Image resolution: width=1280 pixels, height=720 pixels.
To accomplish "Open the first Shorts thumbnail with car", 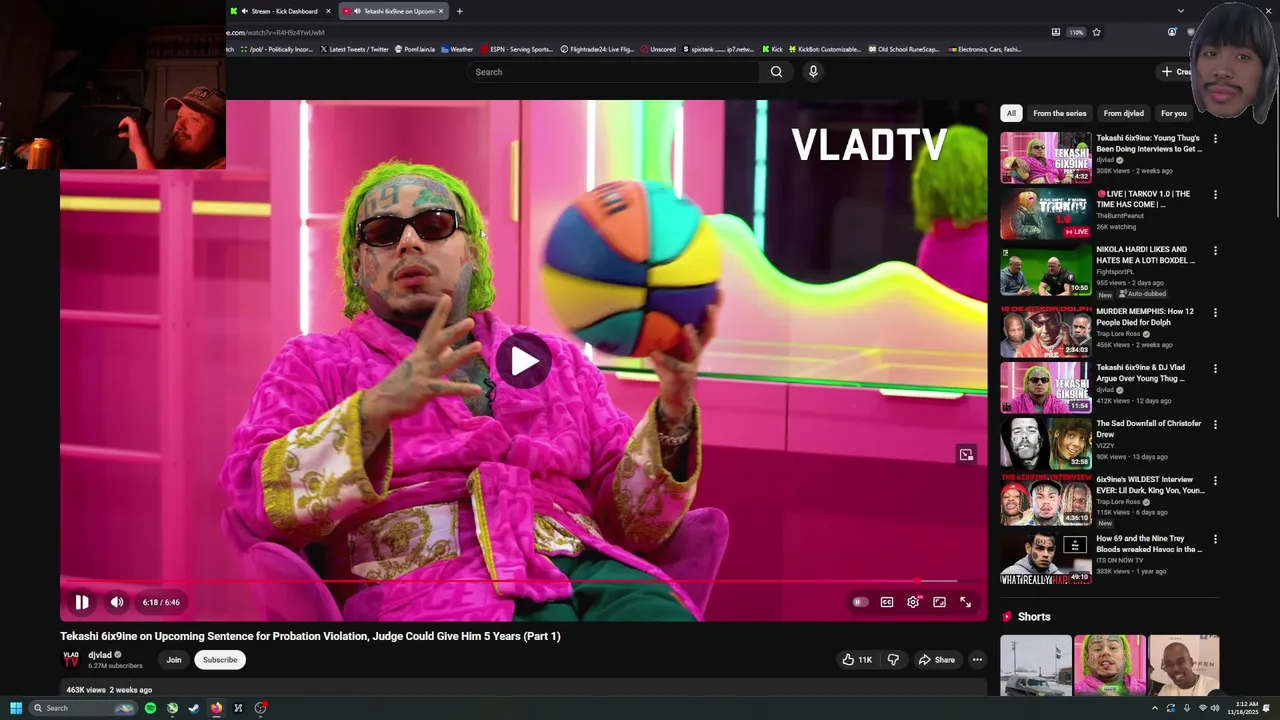I will pyautogui.click(x=1036, y=666).
